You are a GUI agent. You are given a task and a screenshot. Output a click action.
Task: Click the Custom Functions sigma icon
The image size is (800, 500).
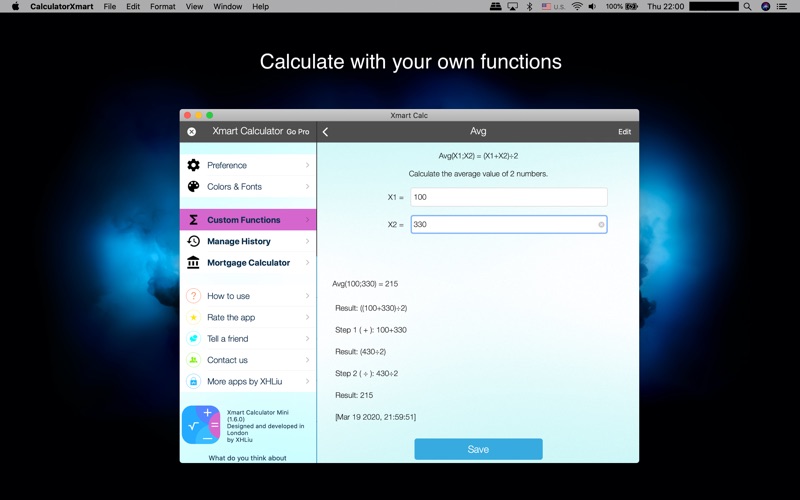(x=193, y=220)
